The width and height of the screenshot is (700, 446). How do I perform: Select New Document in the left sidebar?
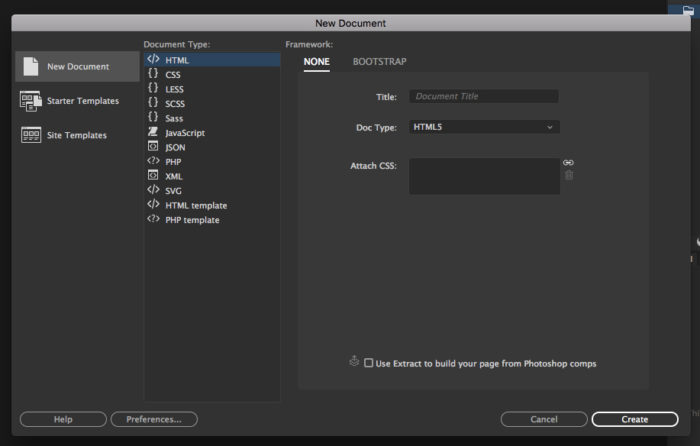tap(77, 67)
